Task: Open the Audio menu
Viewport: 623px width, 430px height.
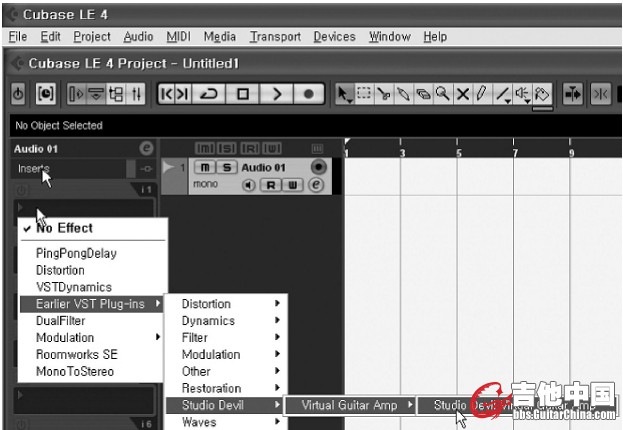Action: click(x=138, y=37)
